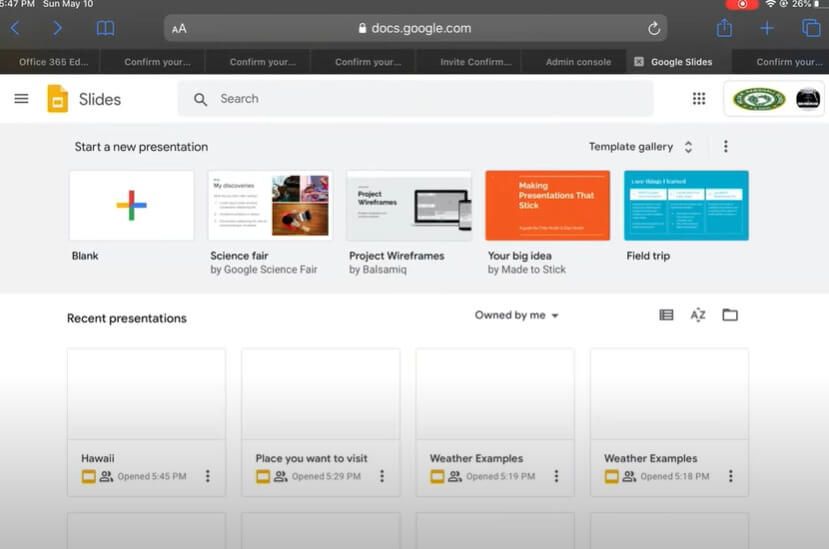
Task: Click "by Made to Stick" text
Action: coord(527,270)
